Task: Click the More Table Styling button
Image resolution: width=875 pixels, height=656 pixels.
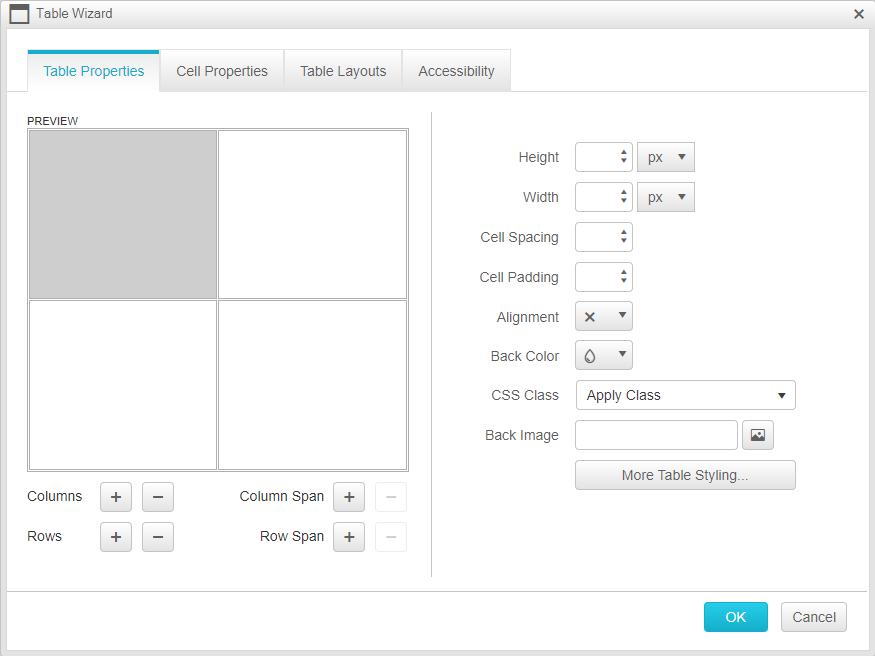Action: (x=685, y=475)
